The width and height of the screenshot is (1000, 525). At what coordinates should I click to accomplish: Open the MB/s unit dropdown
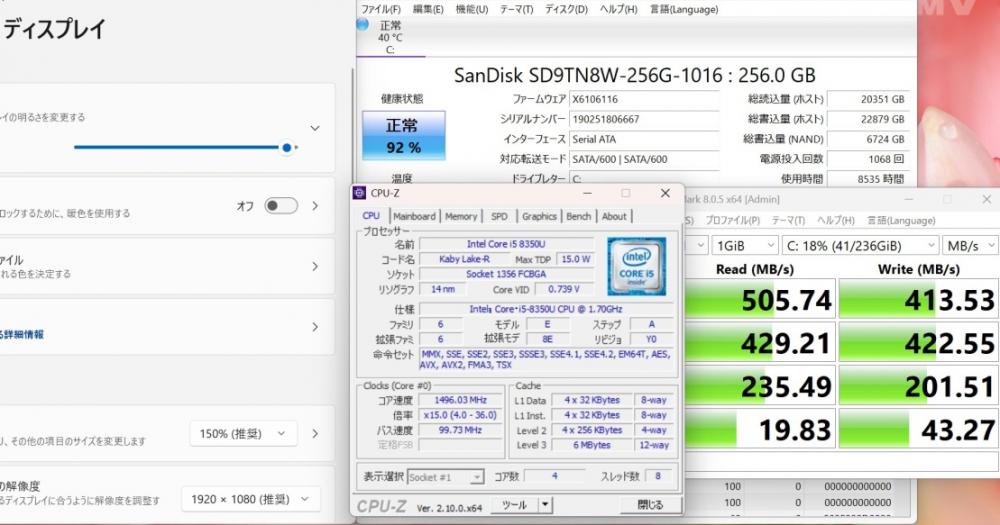[971, 246]
